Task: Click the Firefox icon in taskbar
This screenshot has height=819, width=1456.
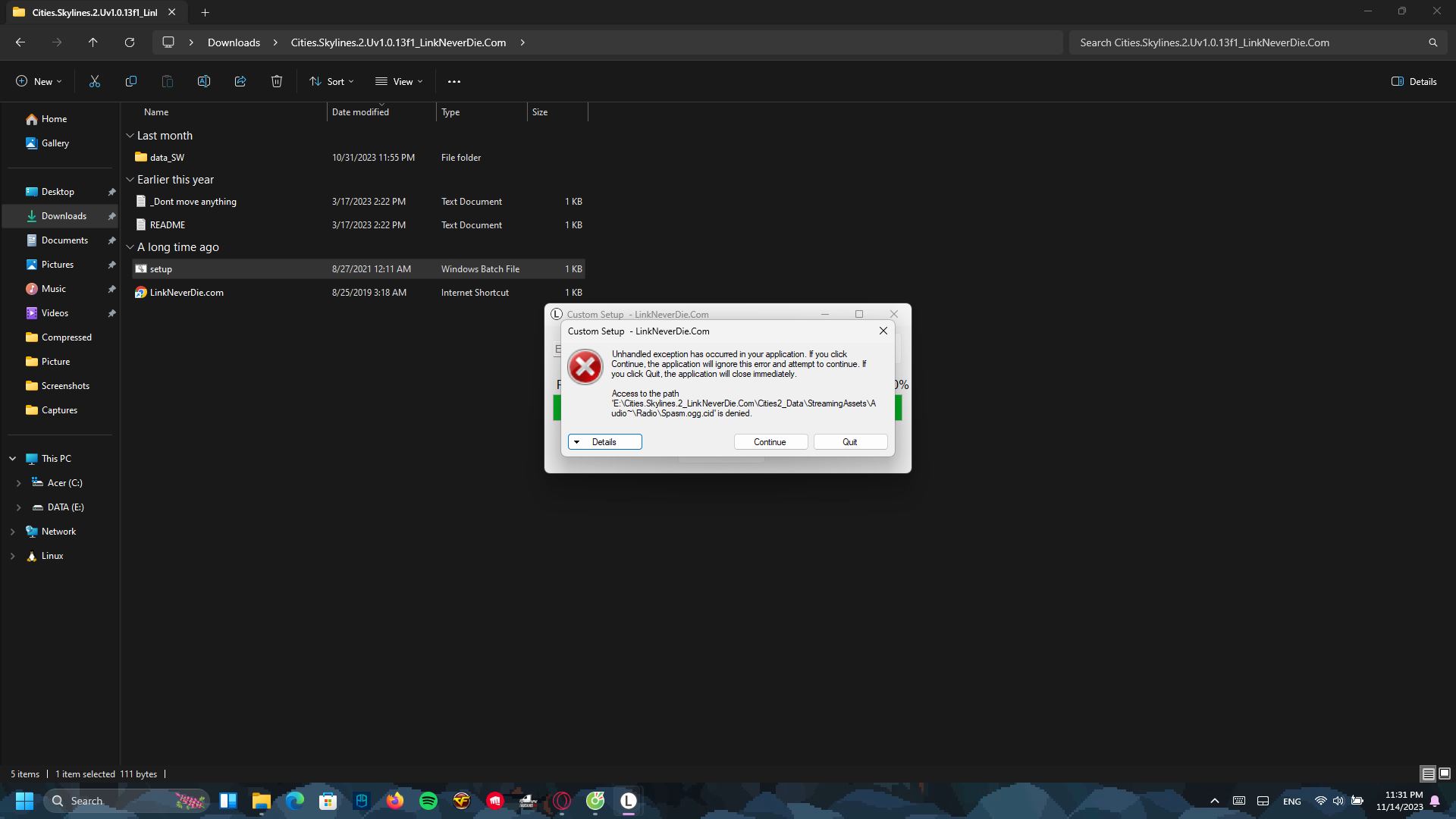Action: [x=394, y=800]
